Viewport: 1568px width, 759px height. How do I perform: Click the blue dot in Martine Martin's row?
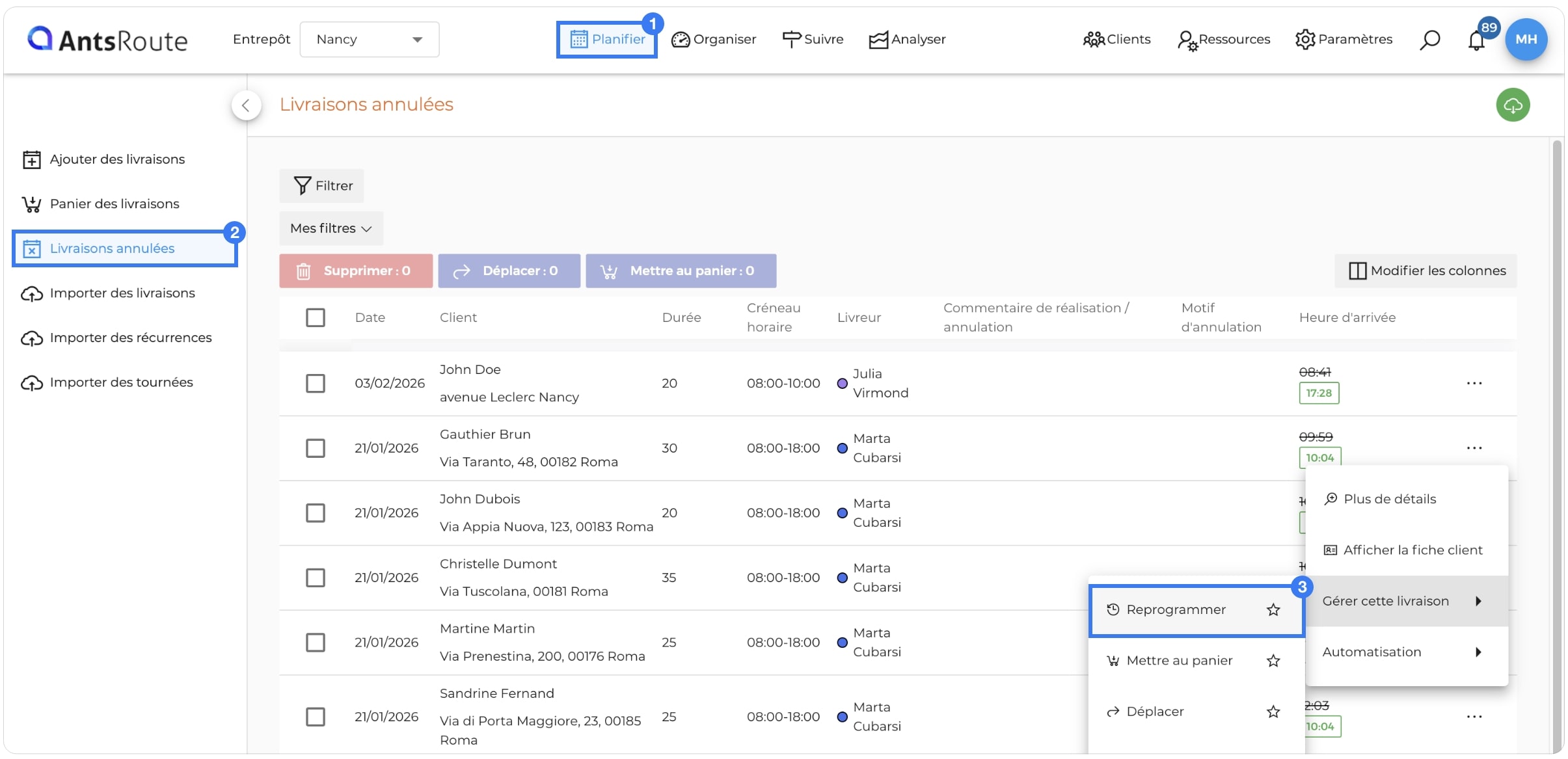click(842, 643)
